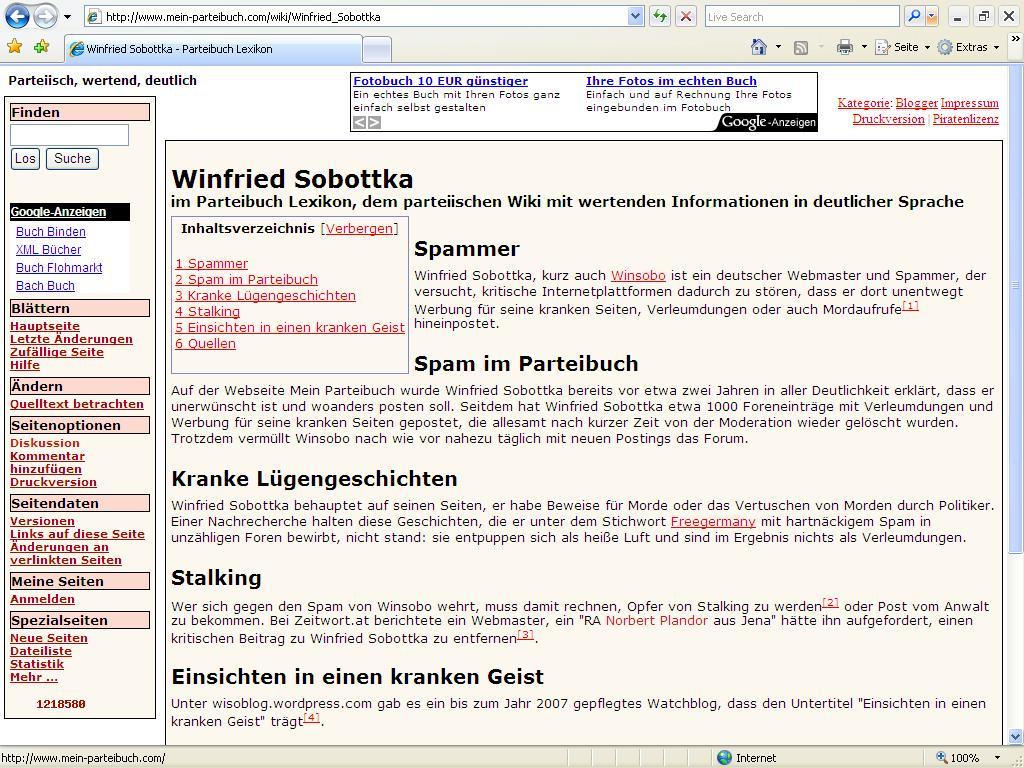Screen dimensions: 1024x768
Task: Go back with the browser Back arrow
Action: [x=18, y=16]
